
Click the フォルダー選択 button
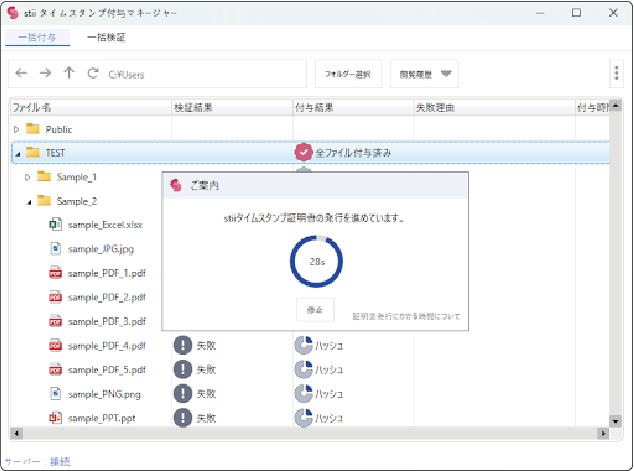point(348,73)
